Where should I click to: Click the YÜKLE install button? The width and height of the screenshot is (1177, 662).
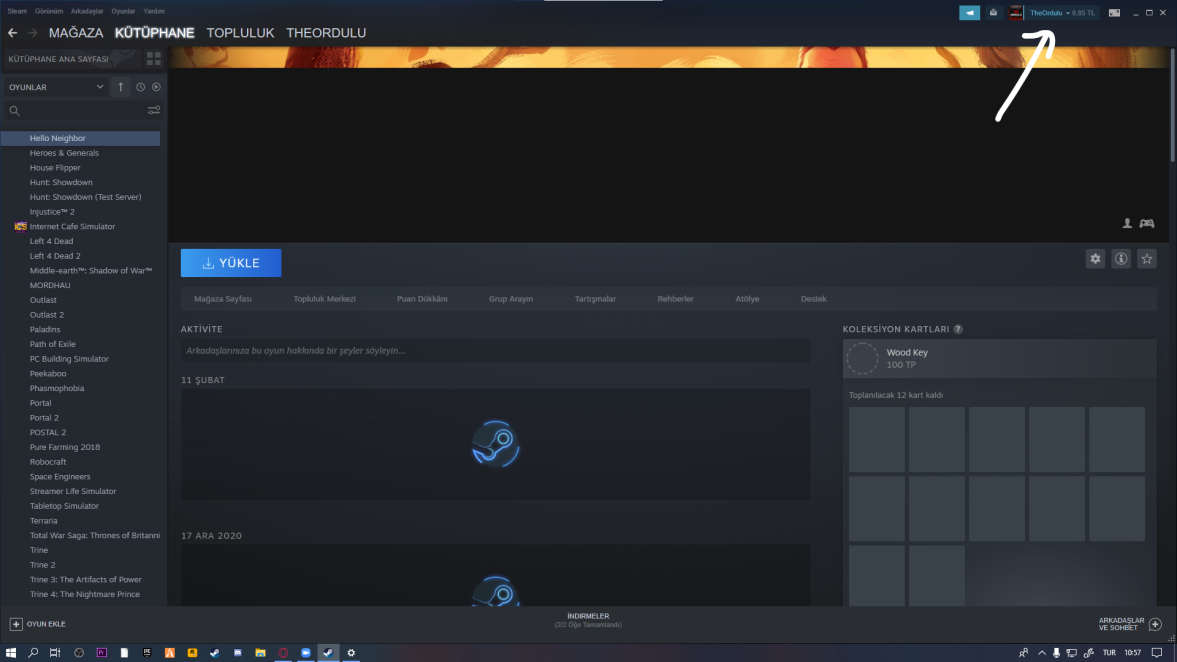(x=231, y=263)
